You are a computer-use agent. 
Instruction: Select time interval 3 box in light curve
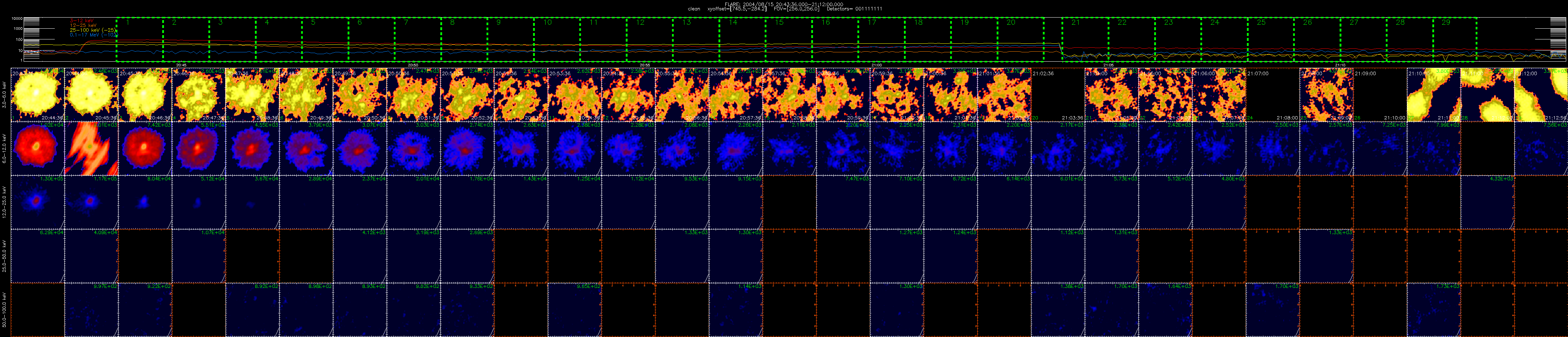(233, 39)
